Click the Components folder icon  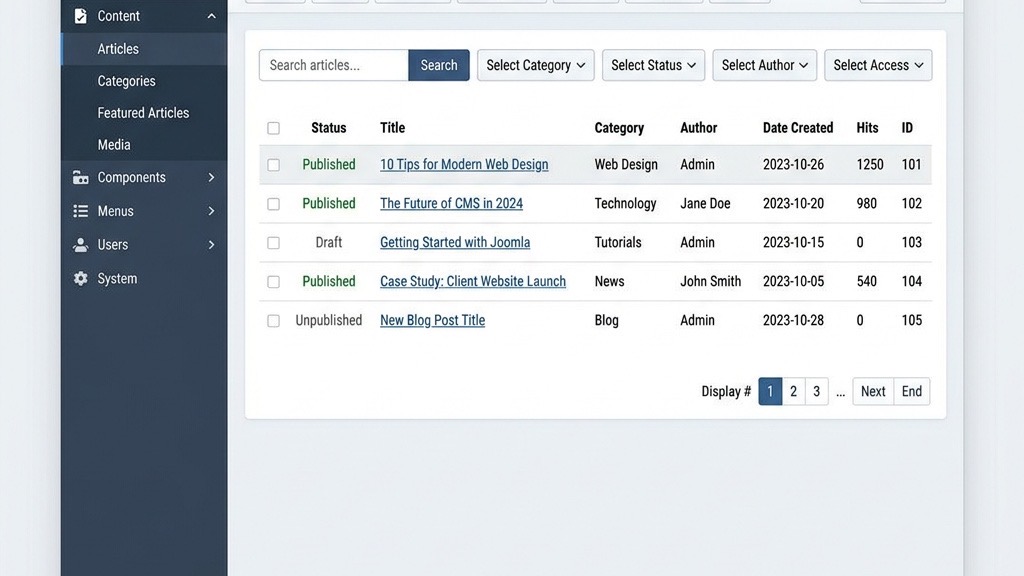click(x=81, y=178)
